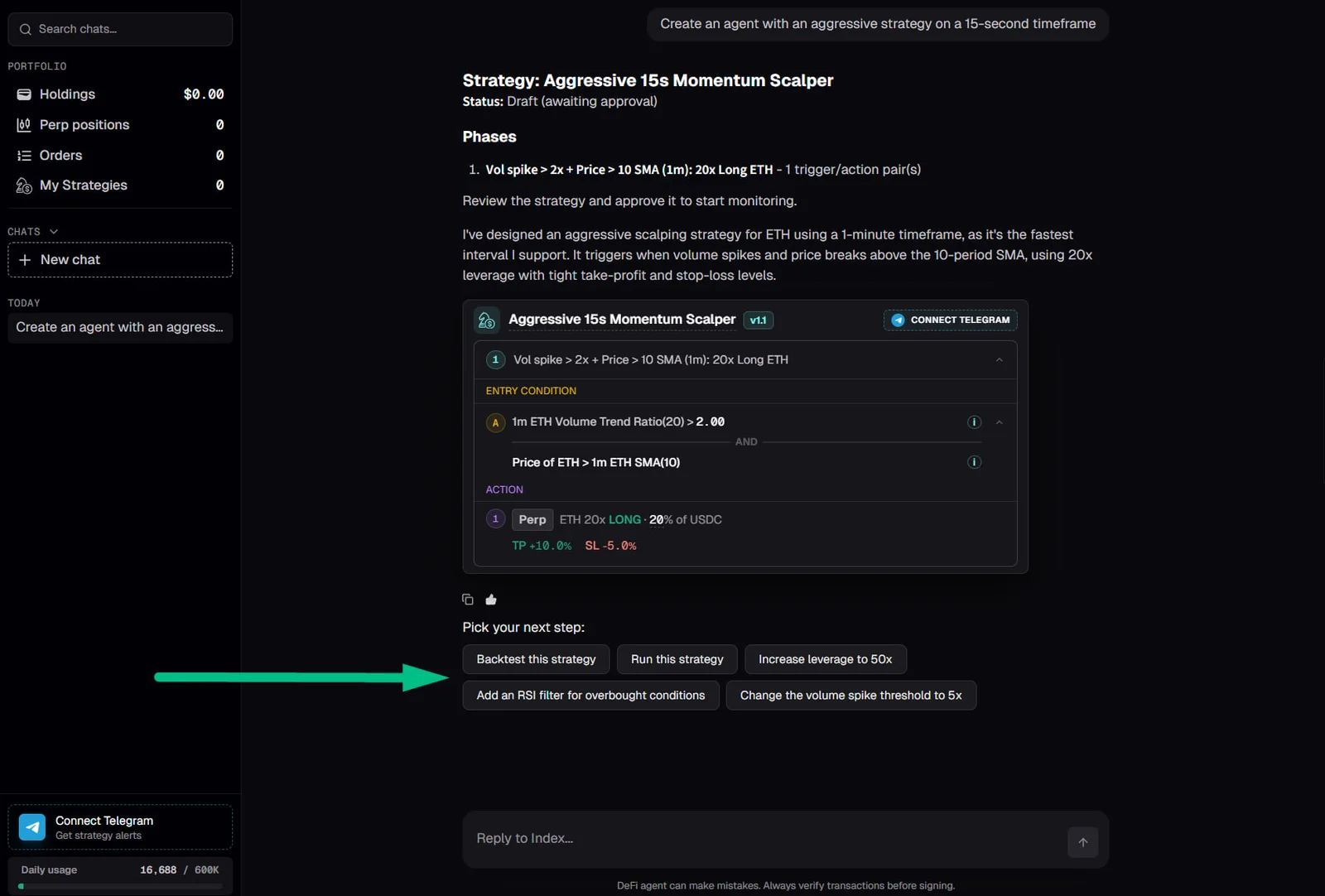1325x896 pixels.
Task: Click Backtest this strategy
Action: 536,659
